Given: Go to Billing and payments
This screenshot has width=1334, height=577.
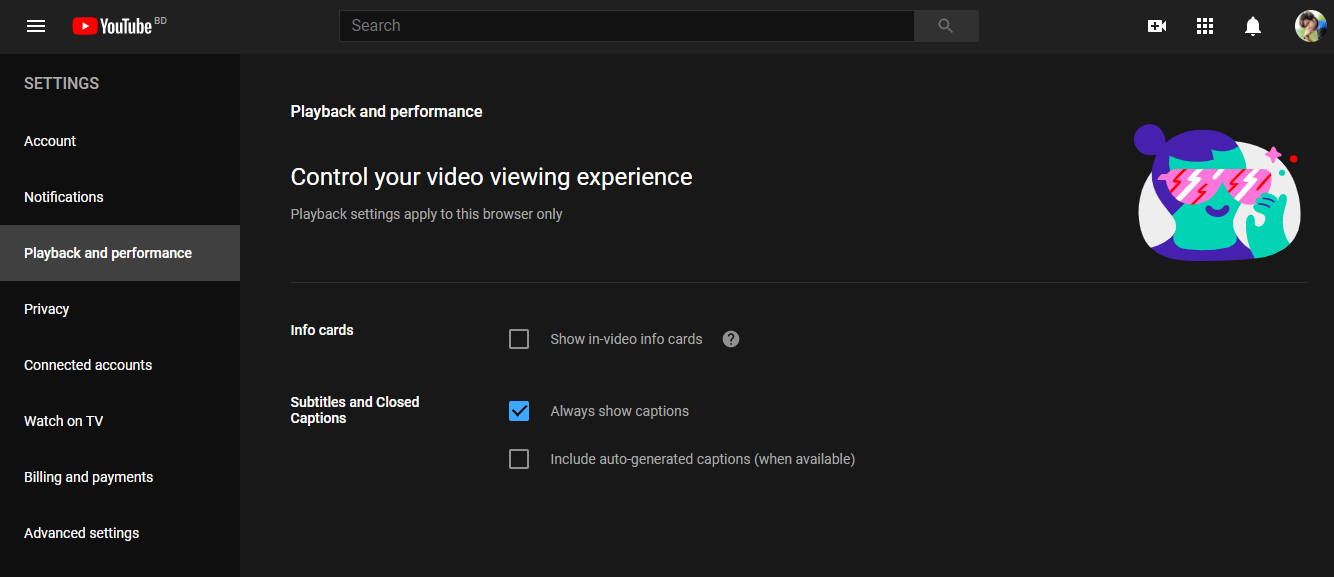Looking at the screenshot, I should (x=89, y=477).
